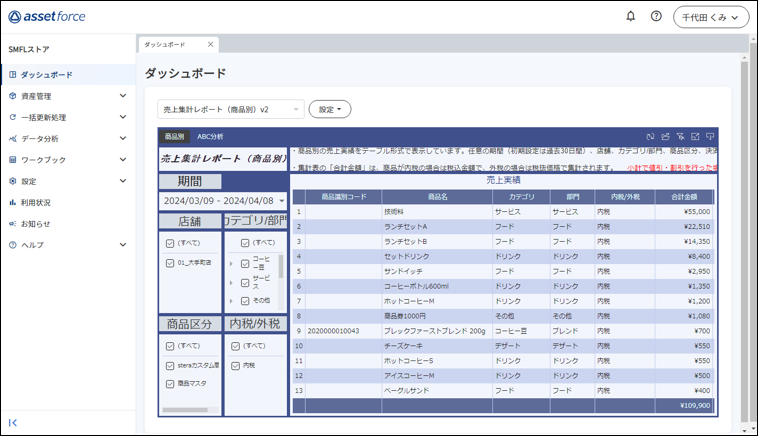Open お知らせ in the sidebar

pyautogui.click(x=68, y=224)
